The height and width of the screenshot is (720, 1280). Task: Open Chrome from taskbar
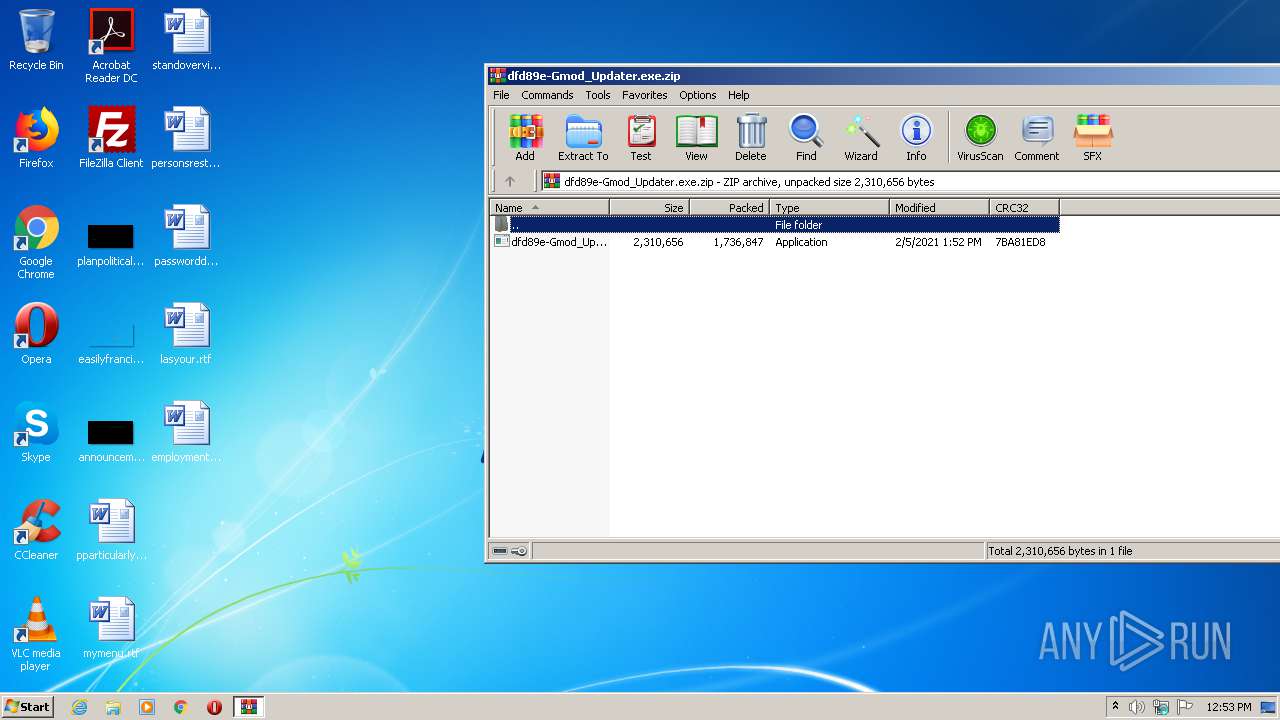pos(181,707)
